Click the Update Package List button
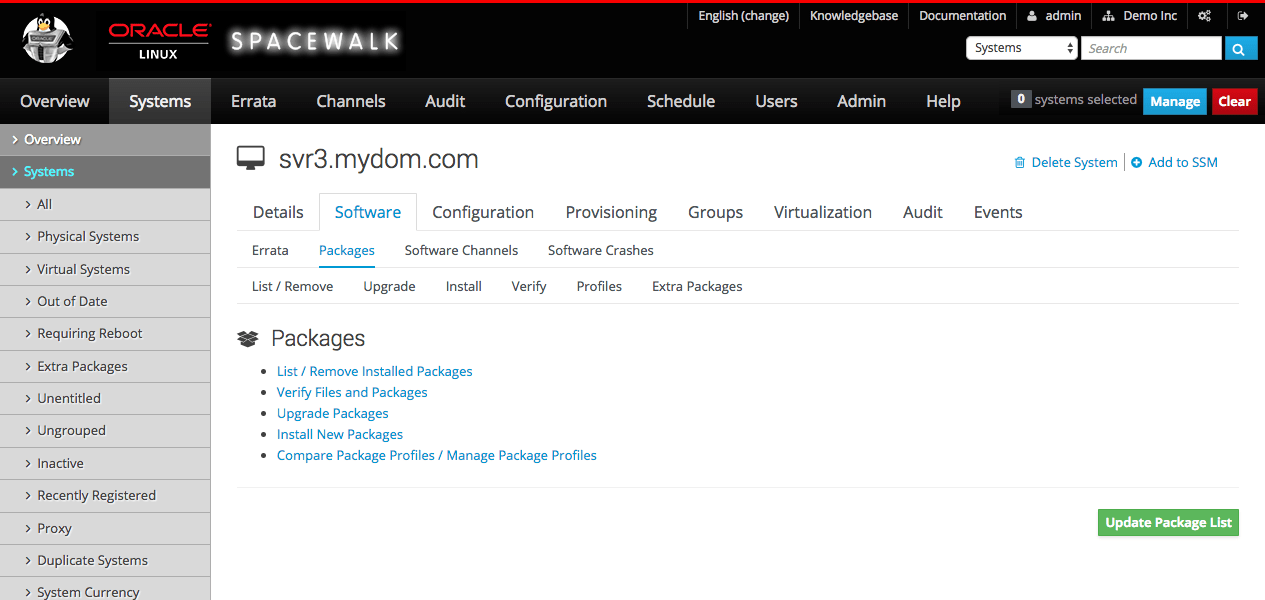The height and width of the screenshot is (600, 1265). [1168, 523]
